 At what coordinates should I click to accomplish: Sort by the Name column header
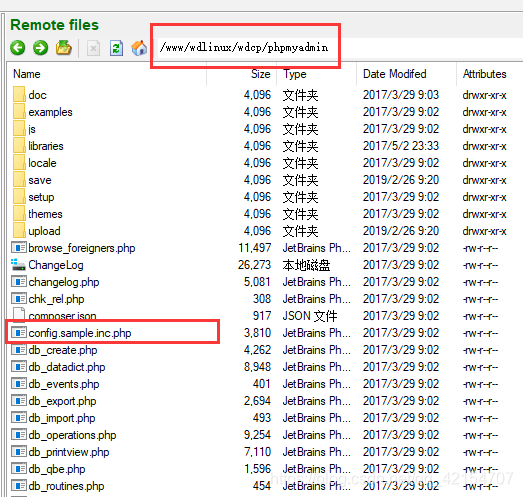pos(27,74)
